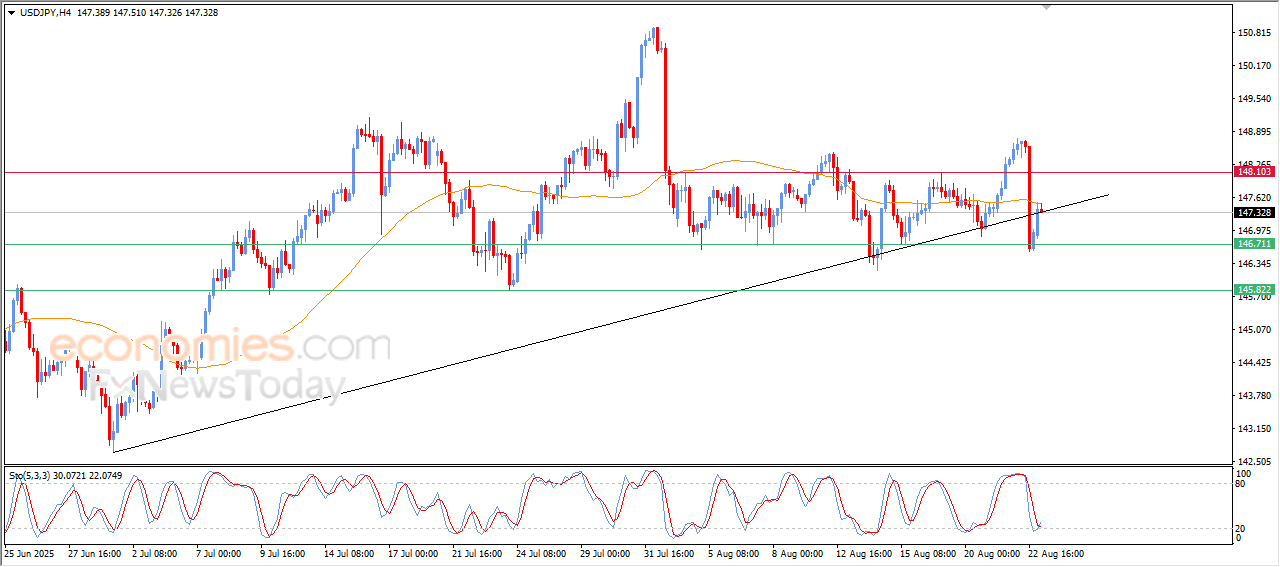Screen dimensions: 1280x567
Task: Click the 148.895 price axis value
Action: coord(1254,132)
